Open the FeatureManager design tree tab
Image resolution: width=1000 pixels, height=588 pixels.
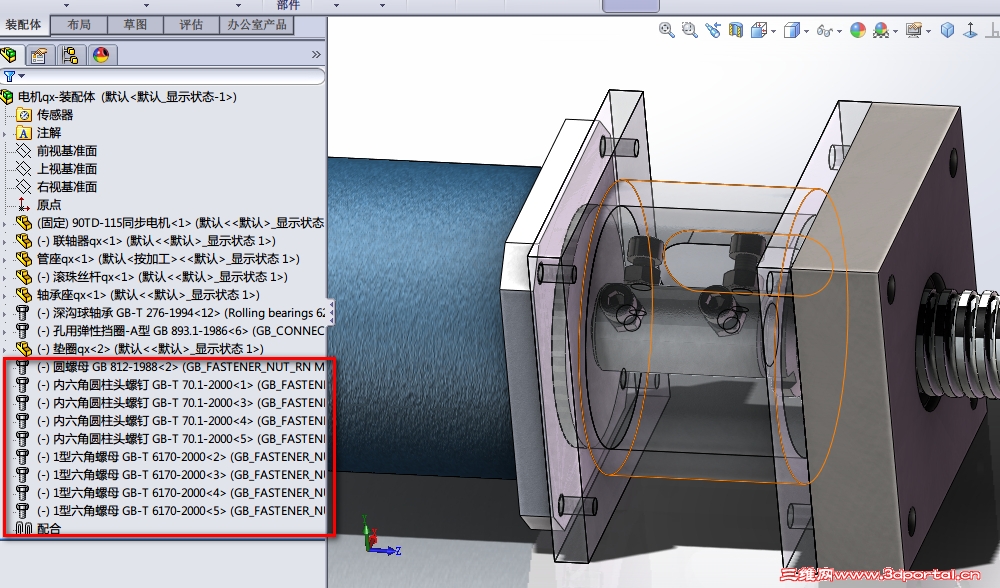point(10,55)
